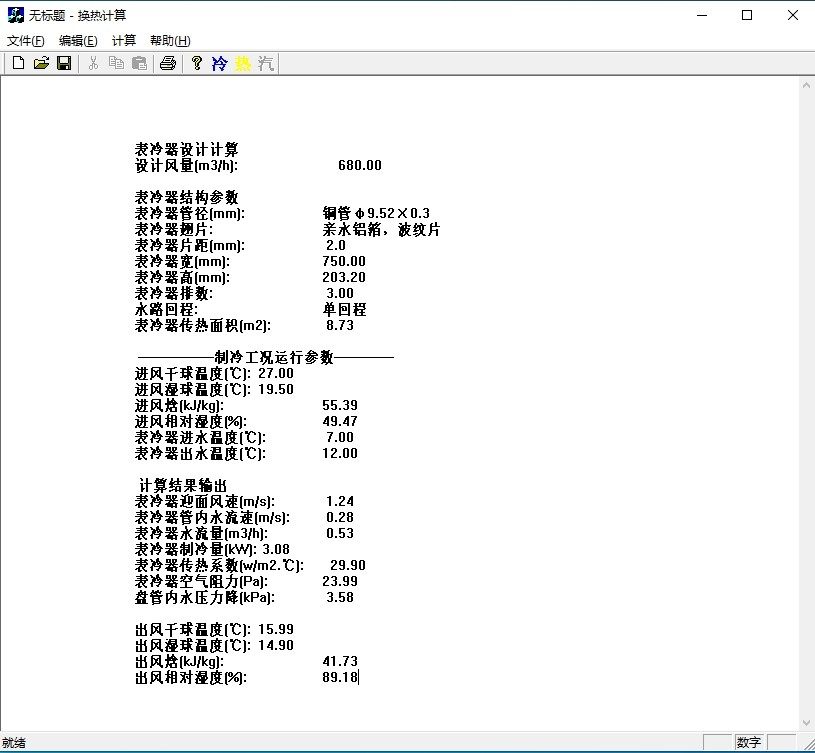Click inlet wet bulb temperature 19.50
Screen dimensions: 815x753
coord(276,389)
